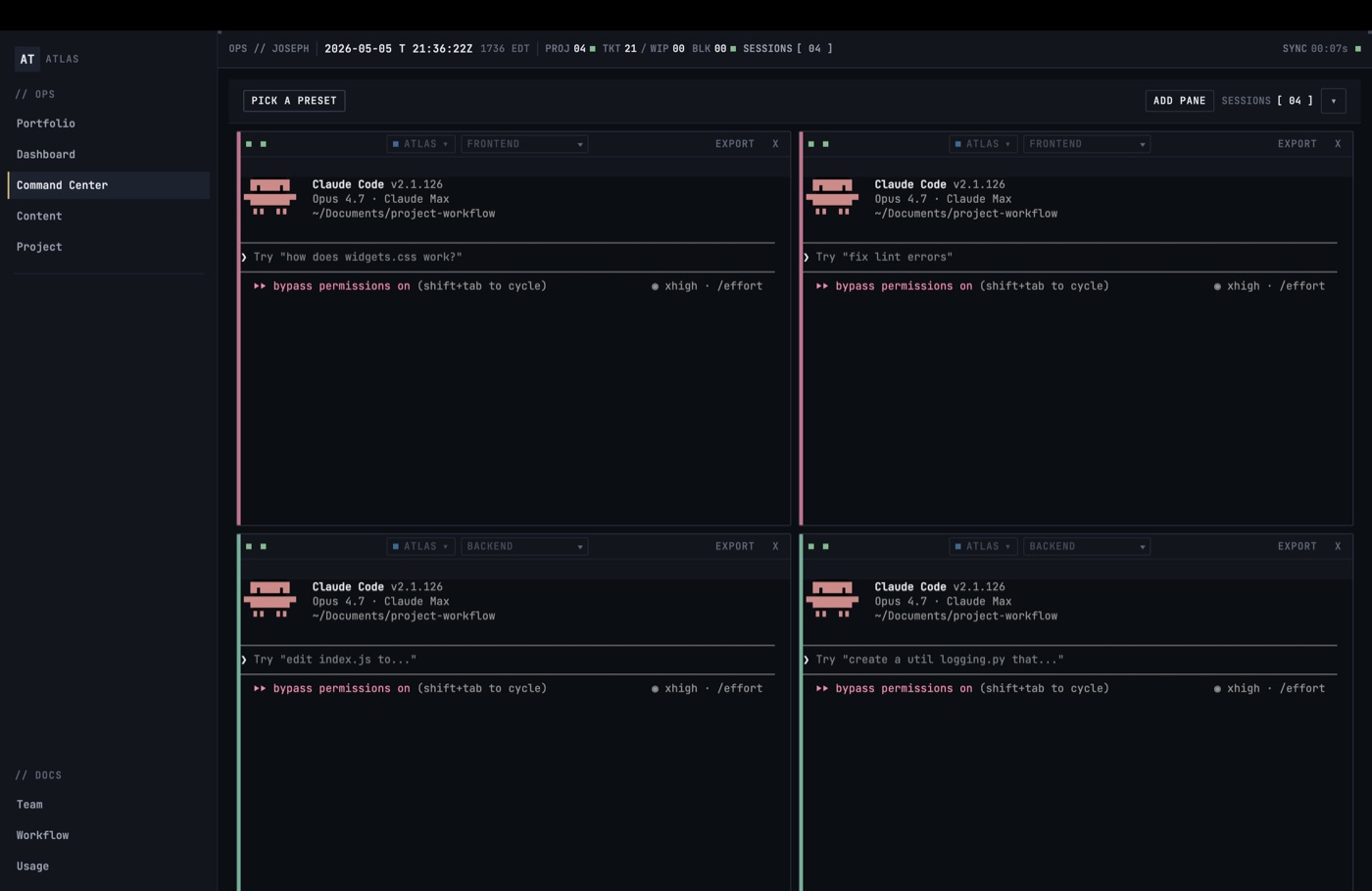The width and height of the screenshot is (1372, 891).
Task: Open Content in the sidebar
Action: [109, 217]
